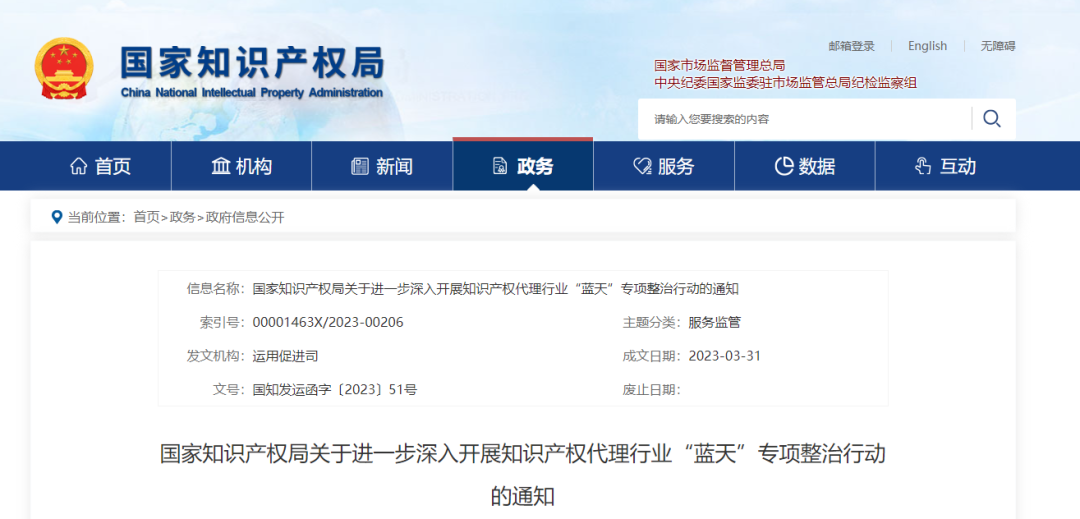The image size is (1080, 519).
Task: Click the 首页 breadcrumb link
Action: [x=146, y=218]
